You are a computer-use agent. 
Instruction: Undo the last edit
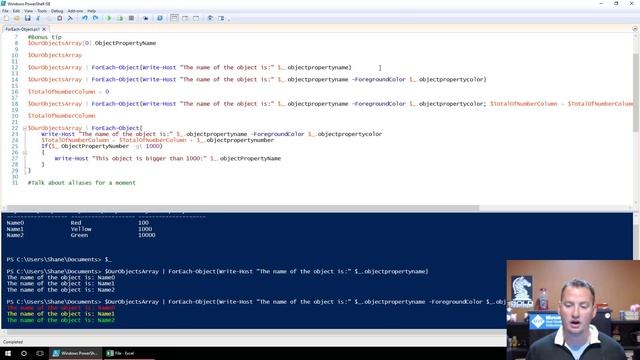(x=84, y=18)
